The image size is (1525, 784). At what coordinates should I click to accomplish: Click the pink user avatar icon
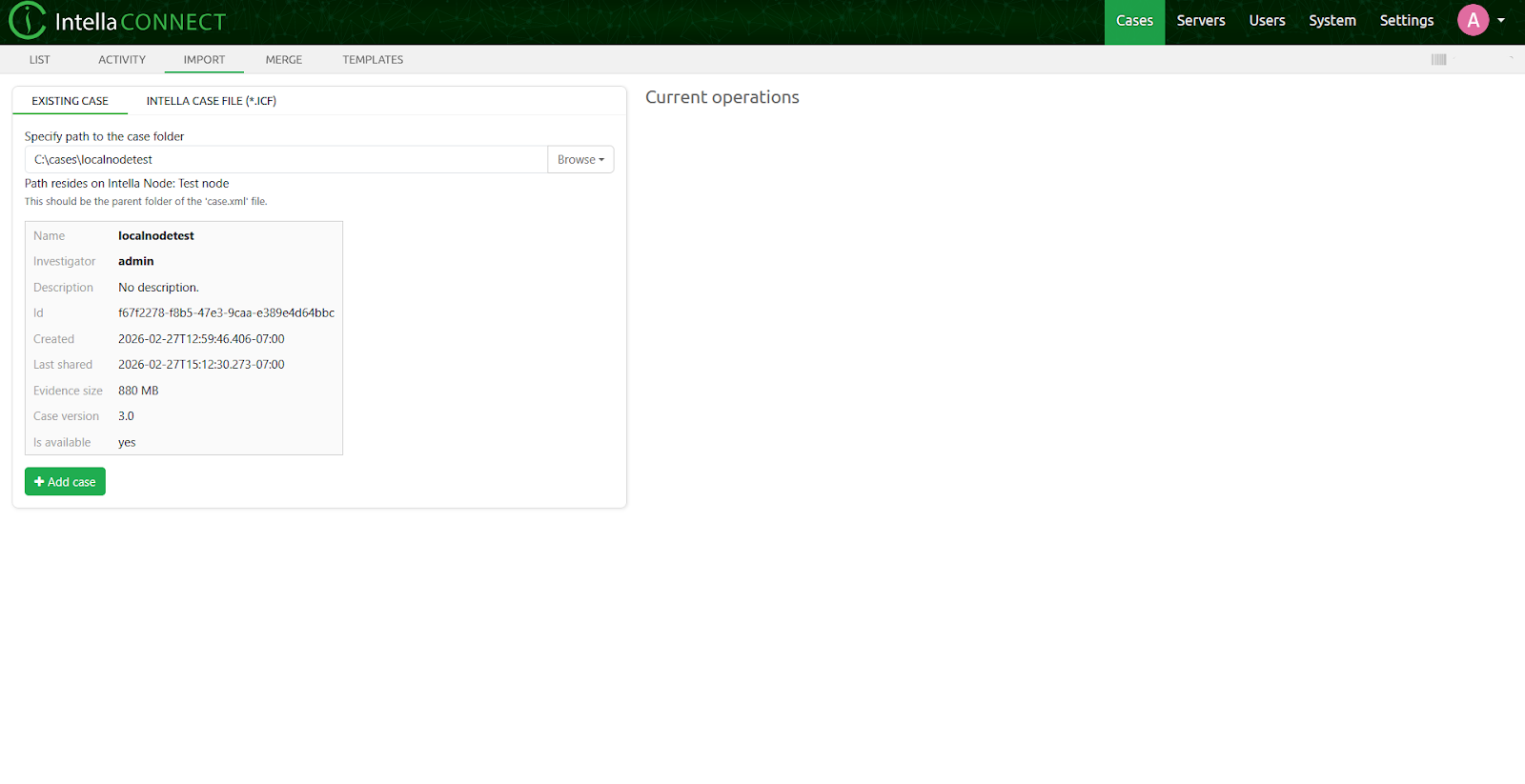pyautogui.click(x=1473, y=20)
